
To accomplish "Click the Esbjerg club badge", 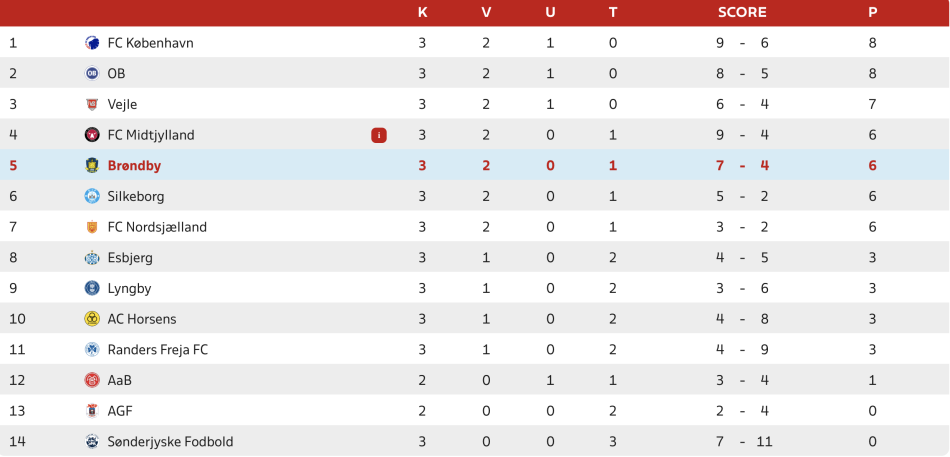I will [91, 258].
